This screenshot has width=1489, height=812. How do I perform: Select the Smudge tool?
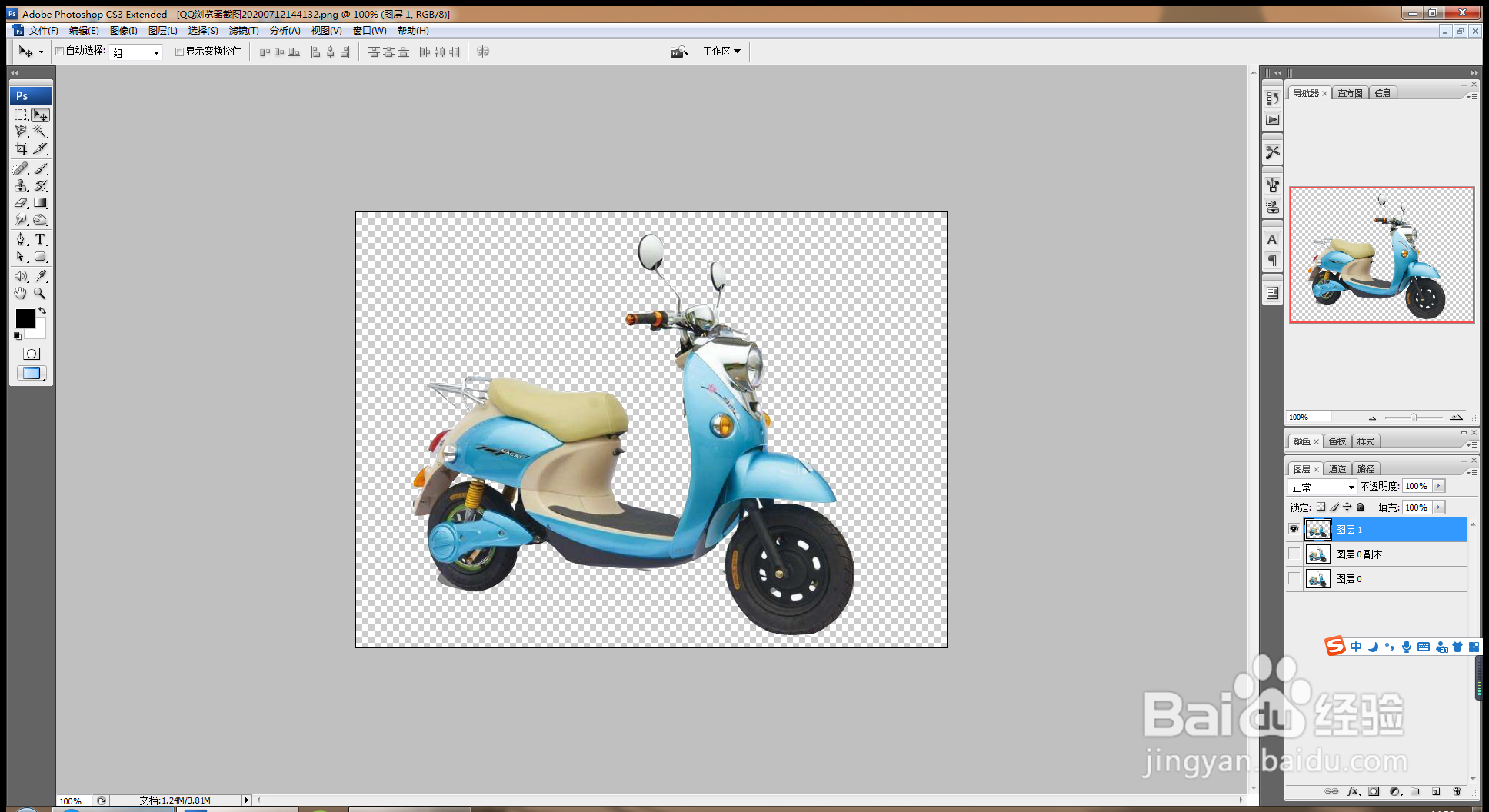coord(21,220)
